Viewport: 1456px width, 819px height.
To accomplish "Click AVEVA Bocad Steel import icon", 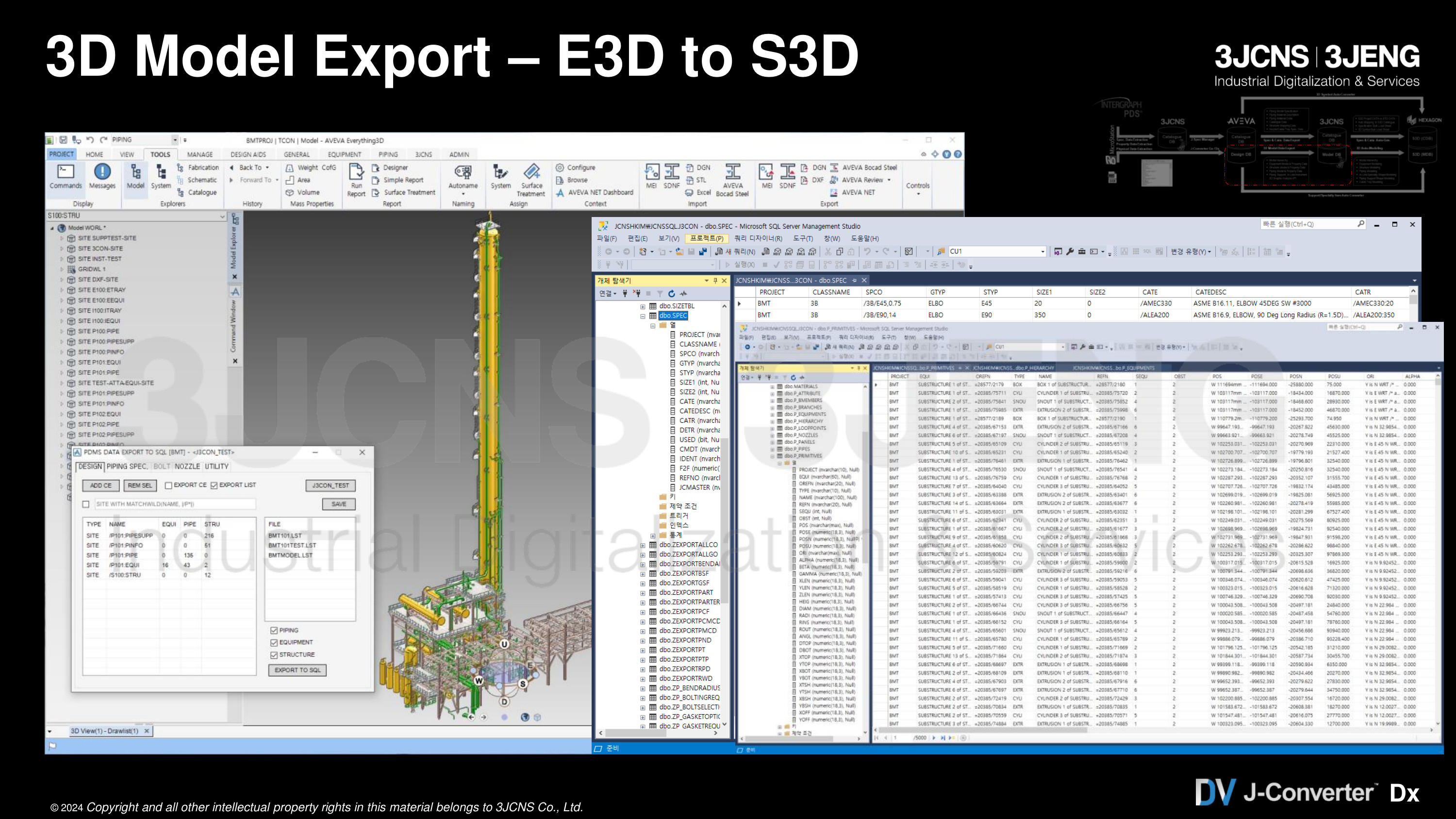I will [732, 180].
